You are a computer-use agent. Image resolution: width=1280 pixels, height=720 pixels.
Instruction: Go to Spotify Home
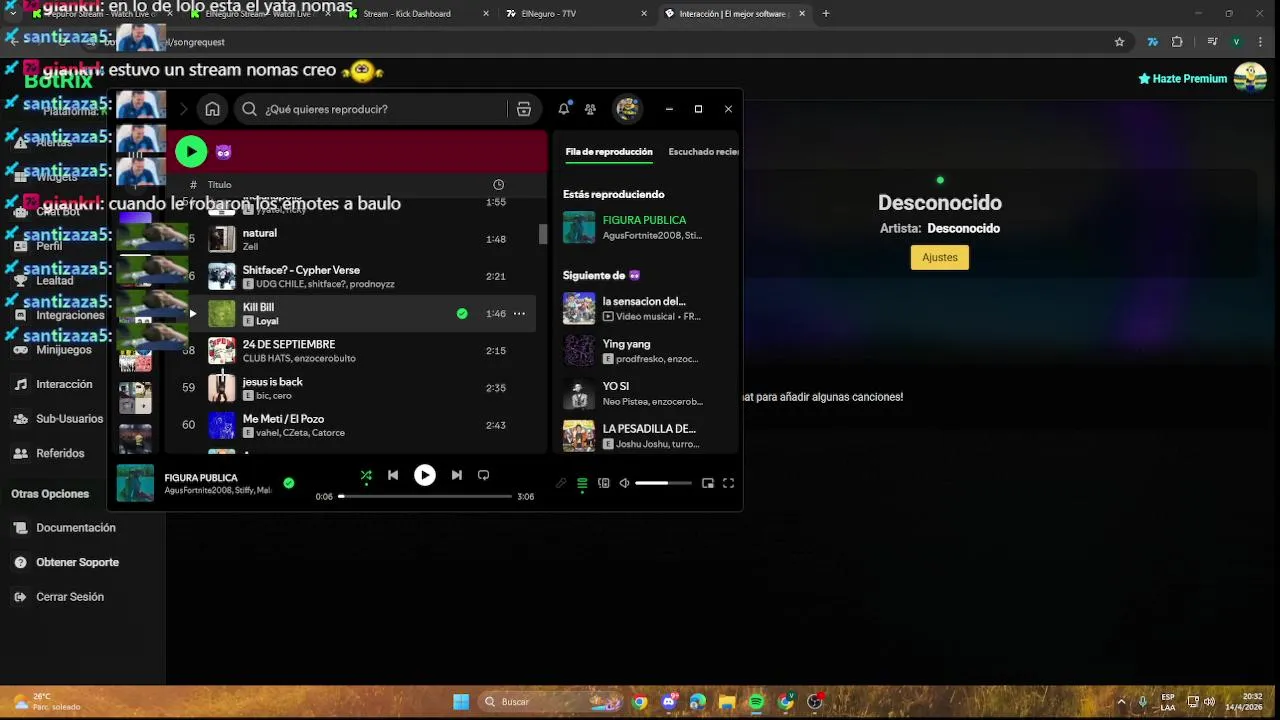click(212, 109)
